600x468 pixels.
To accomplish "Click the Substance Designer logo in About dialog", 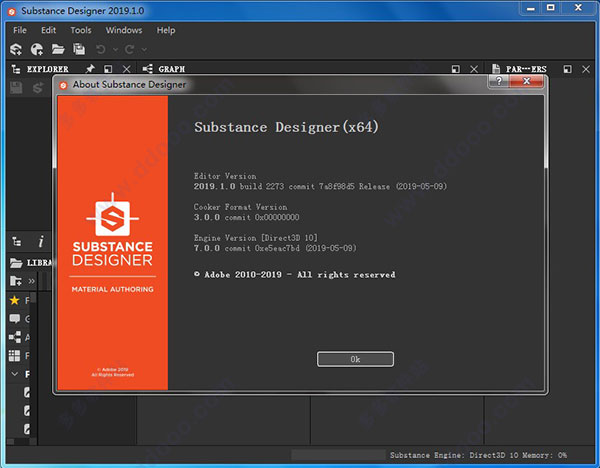I will tap(112, 214).
